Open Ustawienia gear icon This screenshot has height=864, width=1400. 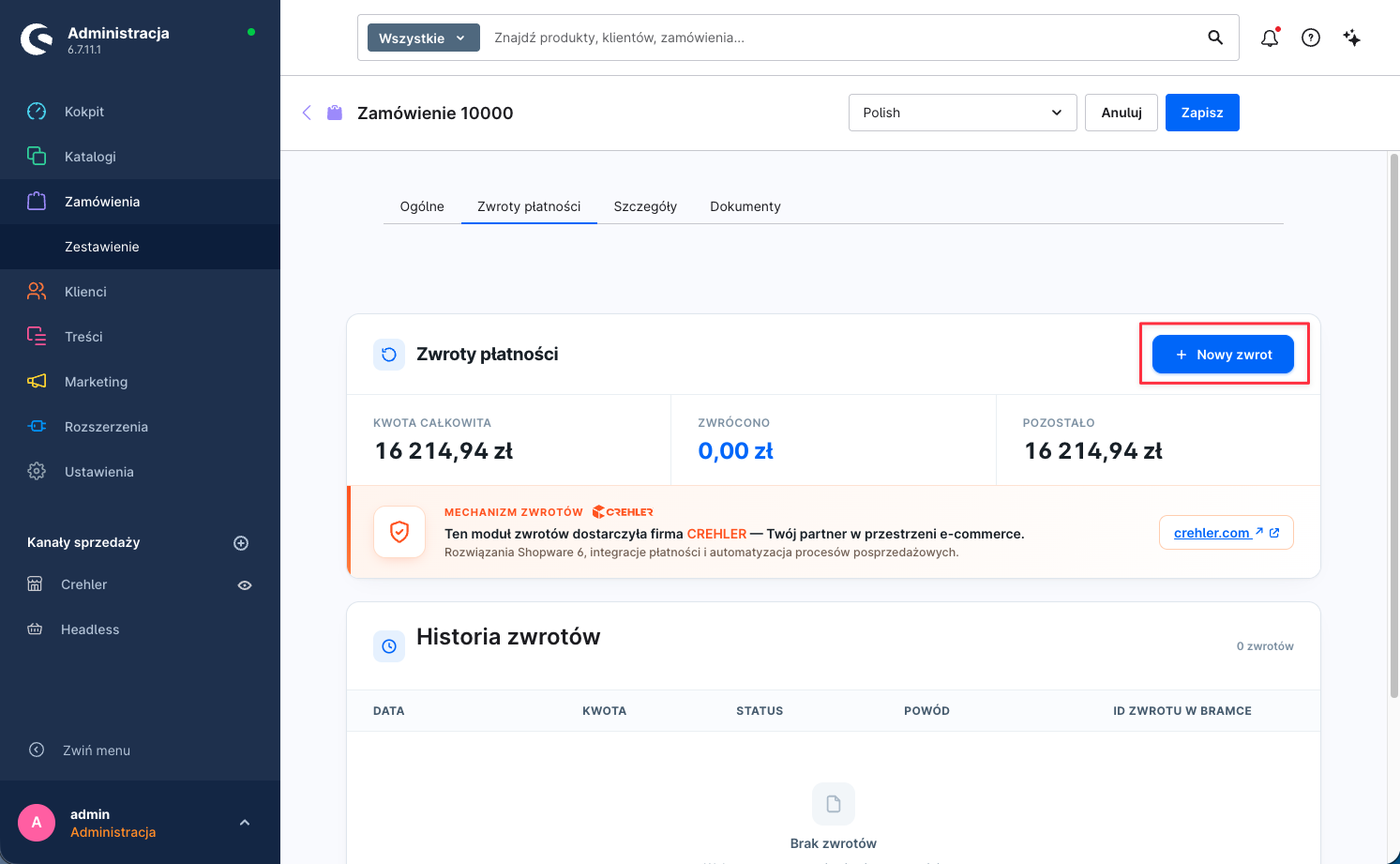[37, 472]
